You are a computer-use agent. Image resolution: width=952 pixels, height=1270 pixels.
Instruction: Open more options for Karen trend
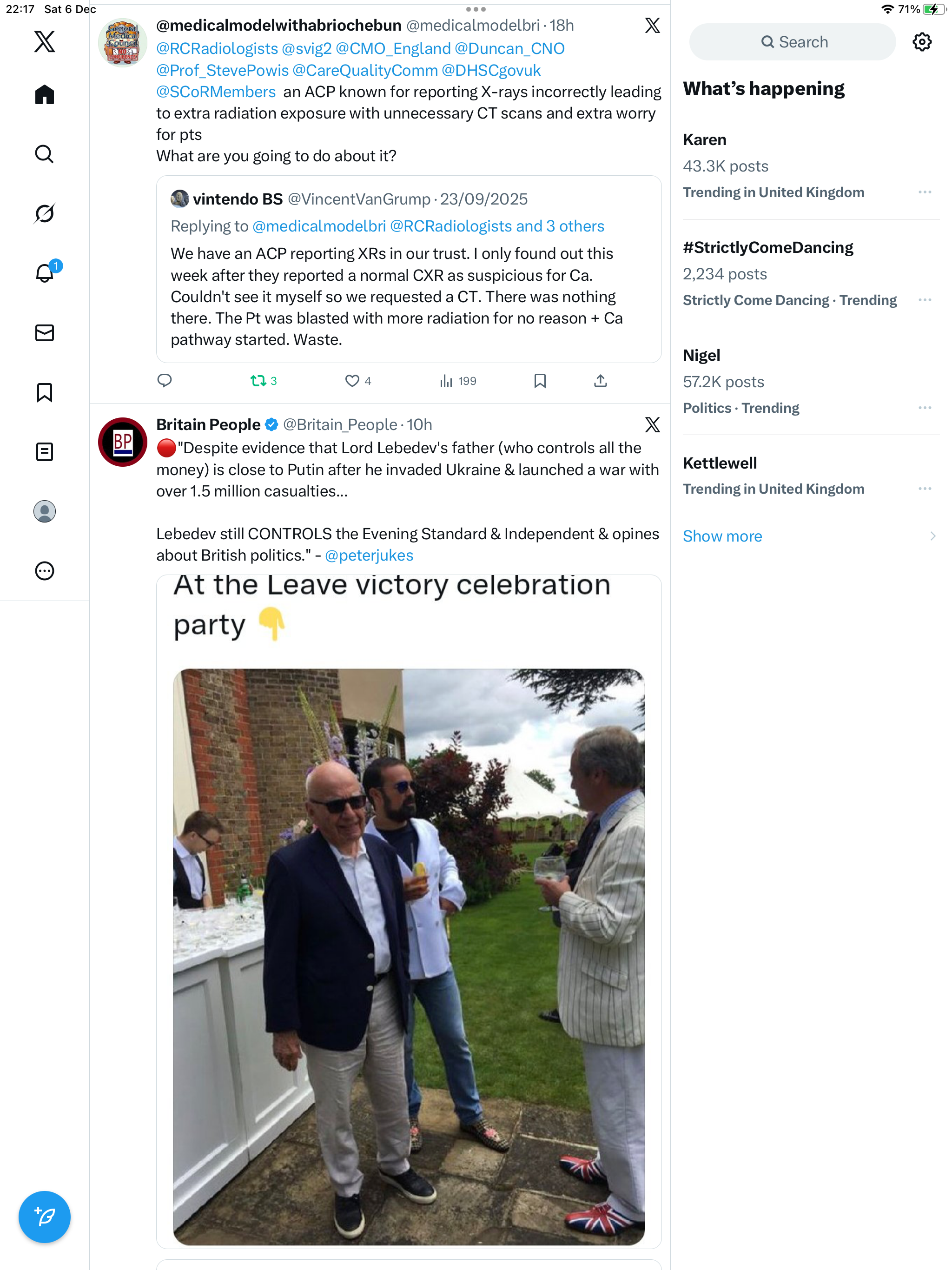(x=925, y=192)
